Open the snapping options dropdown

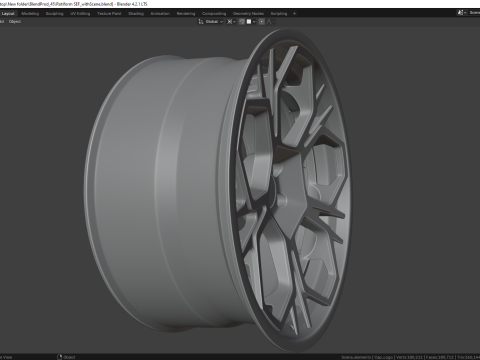(251, 22)
